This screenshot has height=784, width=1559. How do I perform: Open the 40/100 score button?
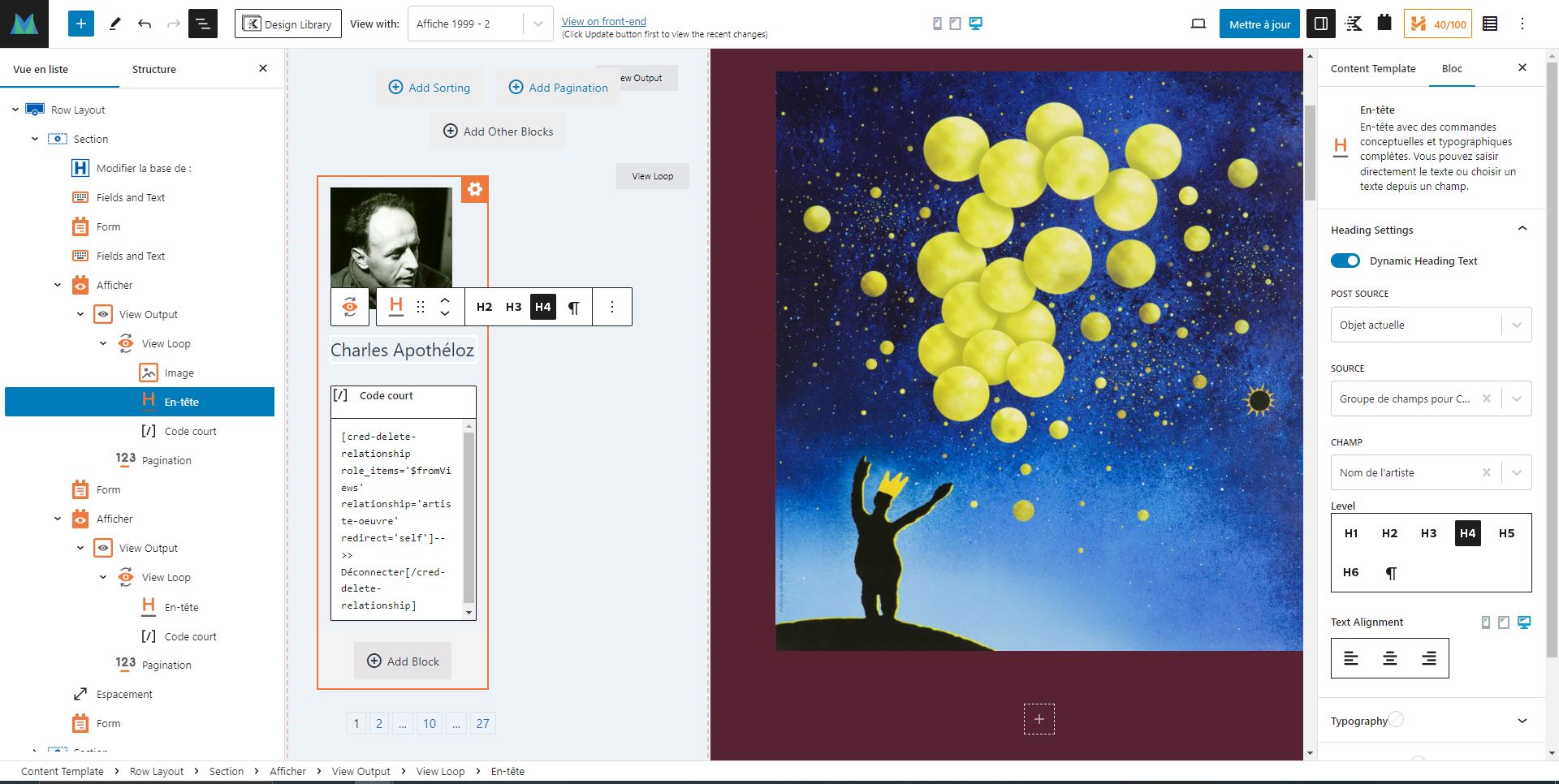tap(1440, 24)
